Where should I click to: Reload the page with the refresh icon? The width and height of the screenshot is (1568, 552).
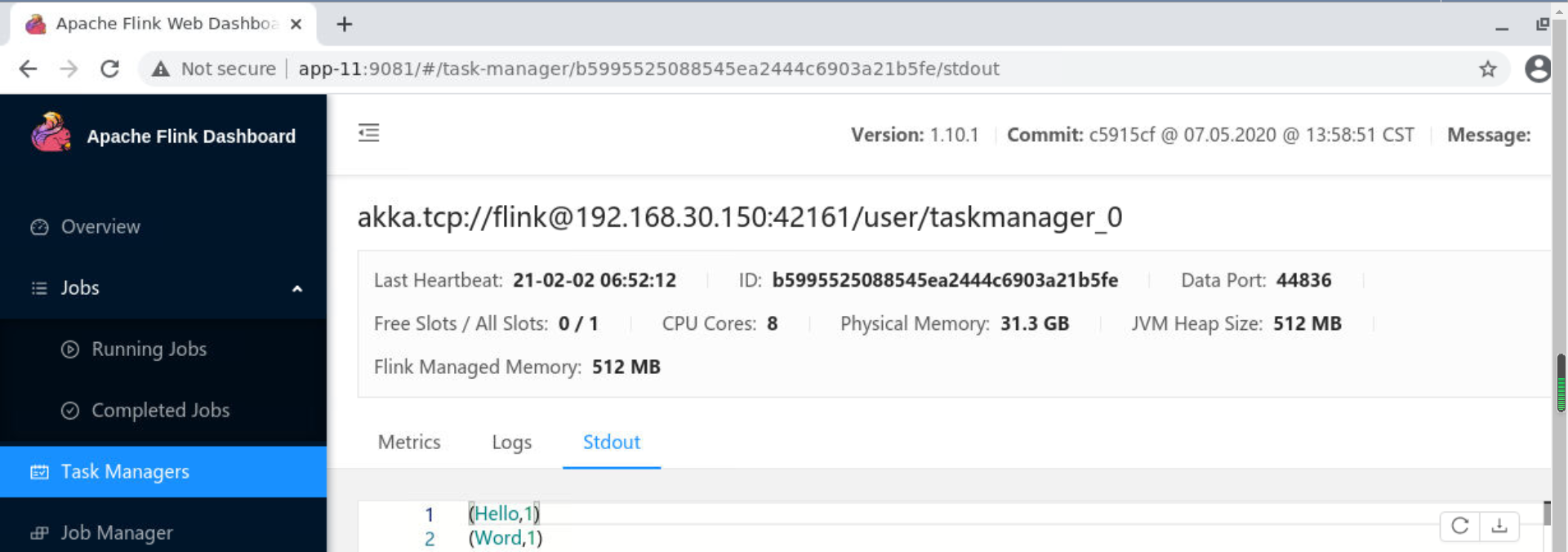[x=109, y=69]
